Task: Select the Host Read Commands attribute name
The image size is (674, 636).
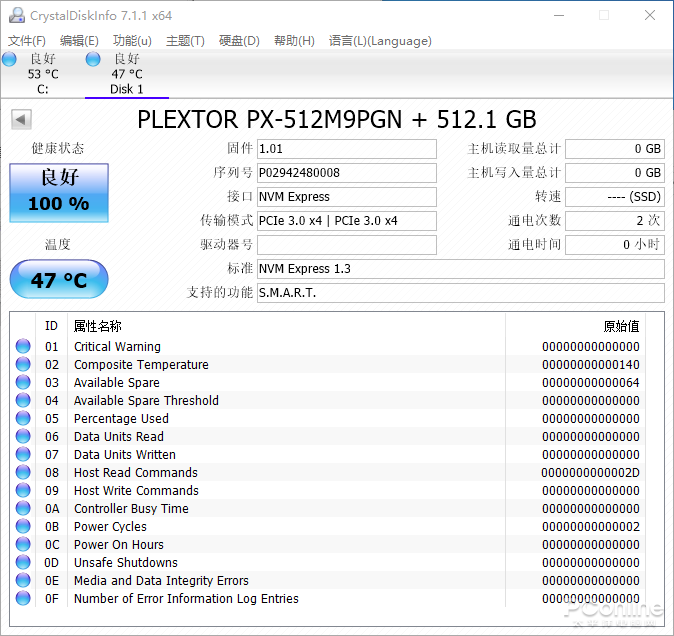Action: tap(136, 473)
